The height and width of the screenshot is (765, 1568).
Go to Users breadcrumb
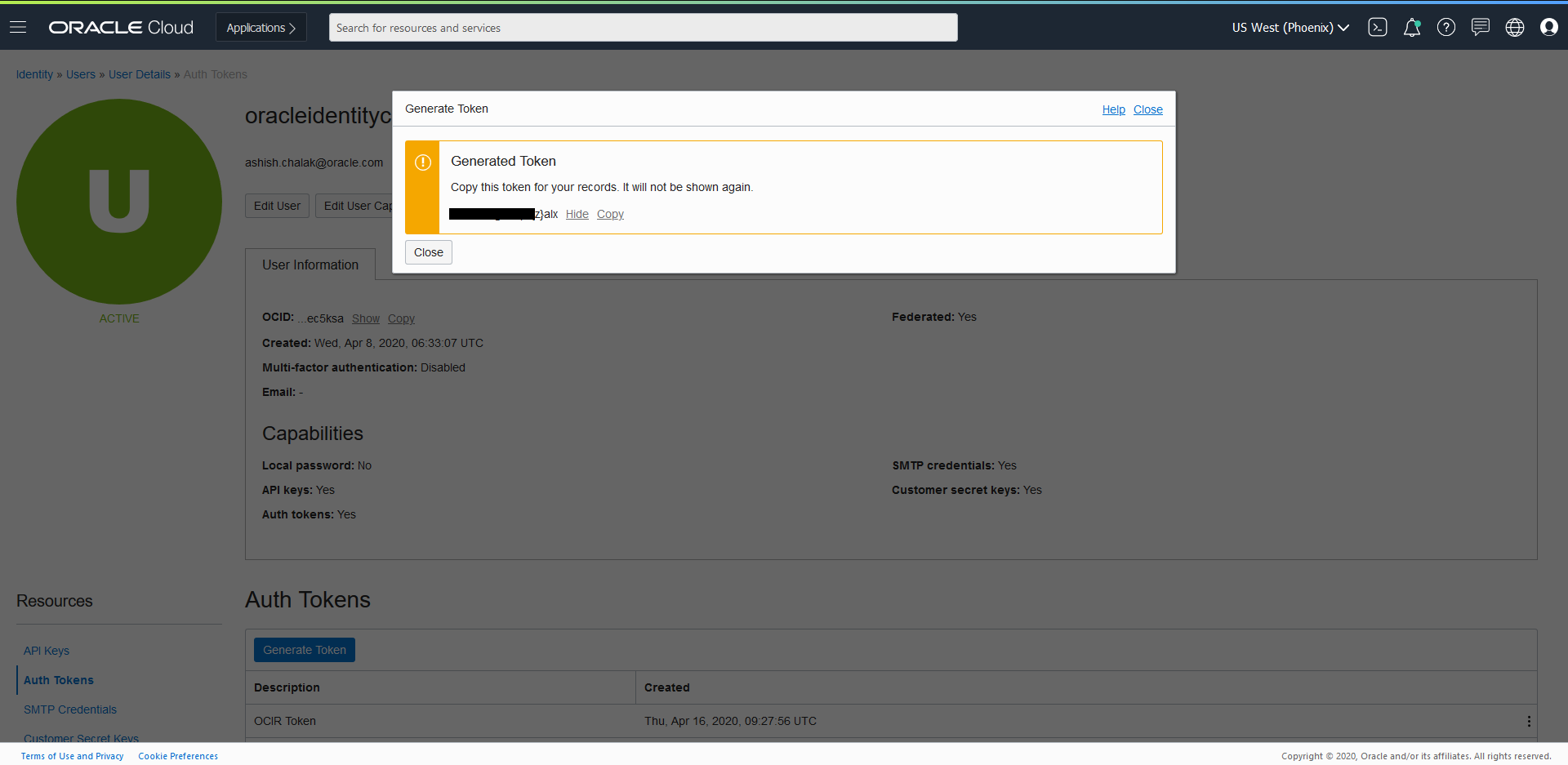(x=81, y=74)
